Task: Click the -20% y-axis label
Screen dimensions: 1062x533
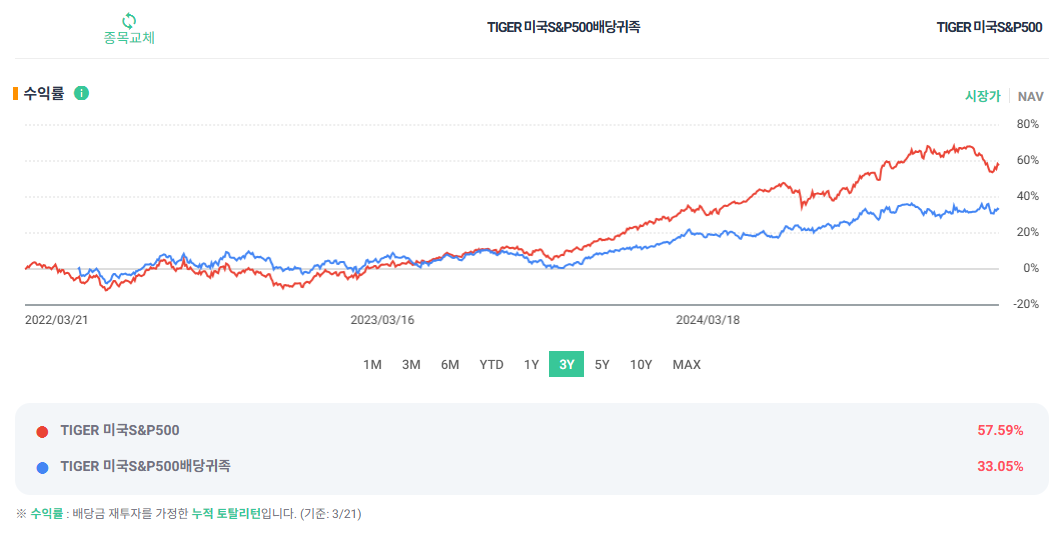Action: tap(1026, 304)
